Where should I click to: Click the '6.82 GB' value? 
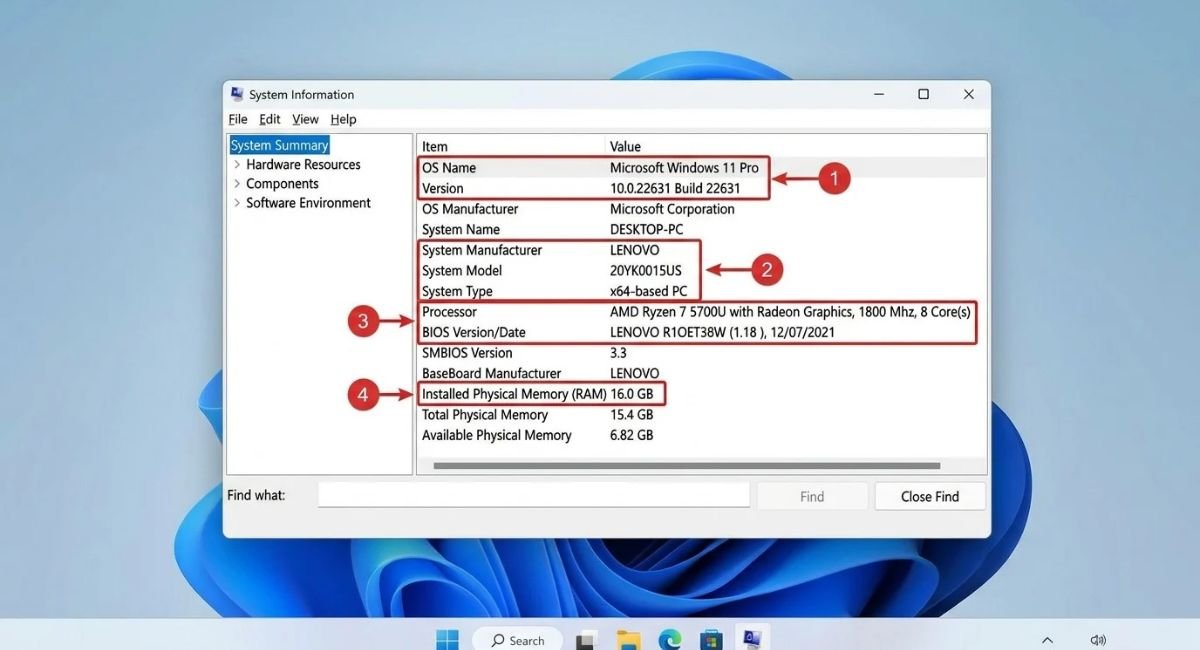point(631,435)
